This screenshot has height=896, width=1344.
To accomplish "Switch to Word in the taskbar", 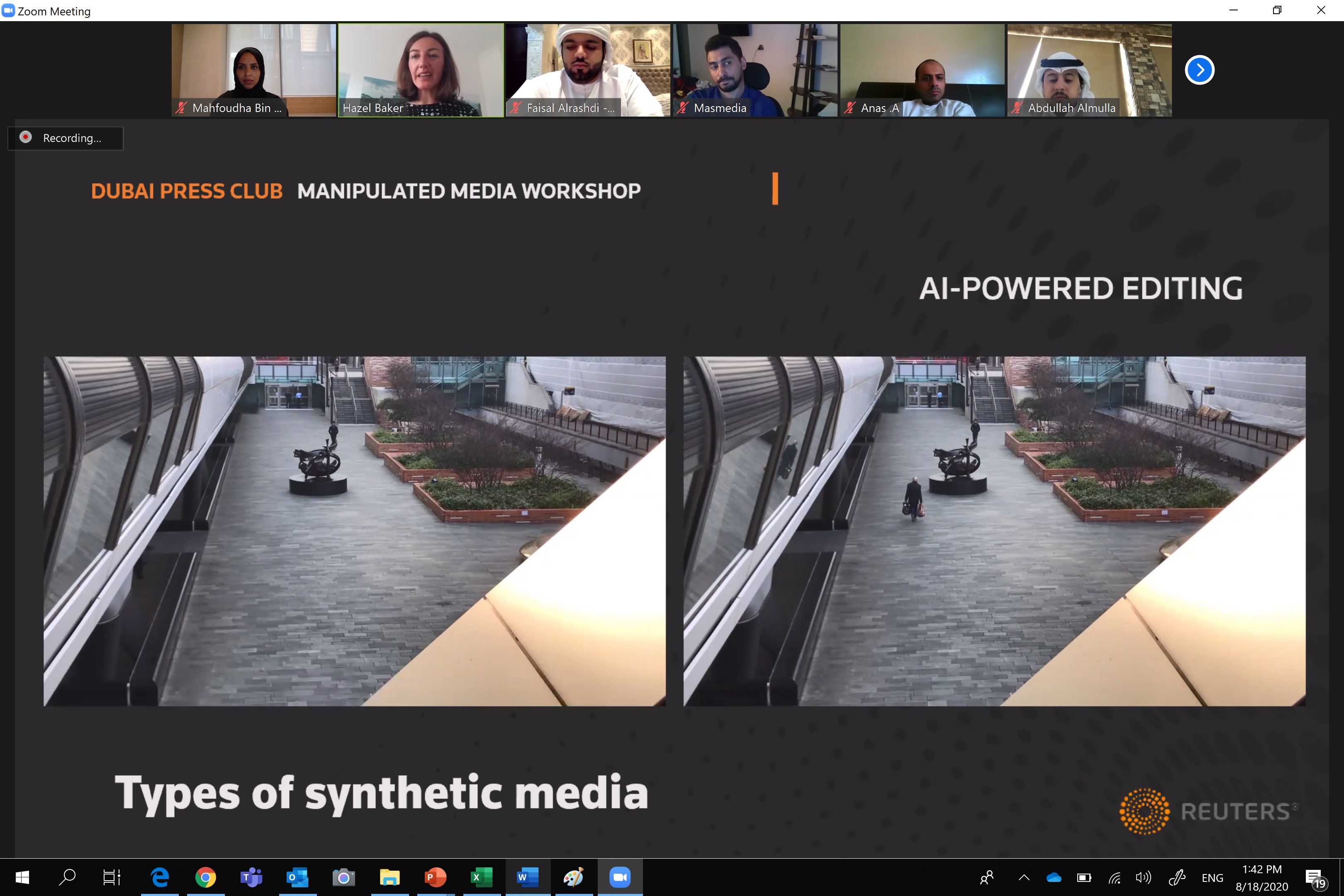I will pyautogui.click(x=527, y=877).
